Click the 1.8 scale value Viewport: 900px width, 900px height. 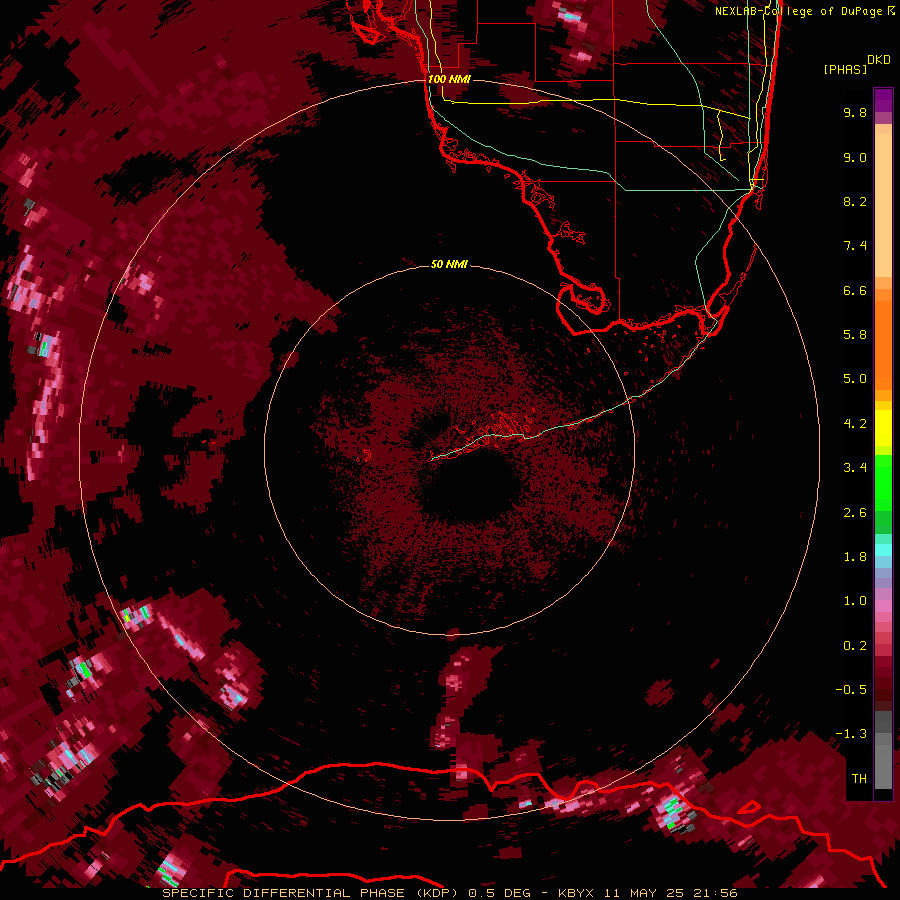855,557
